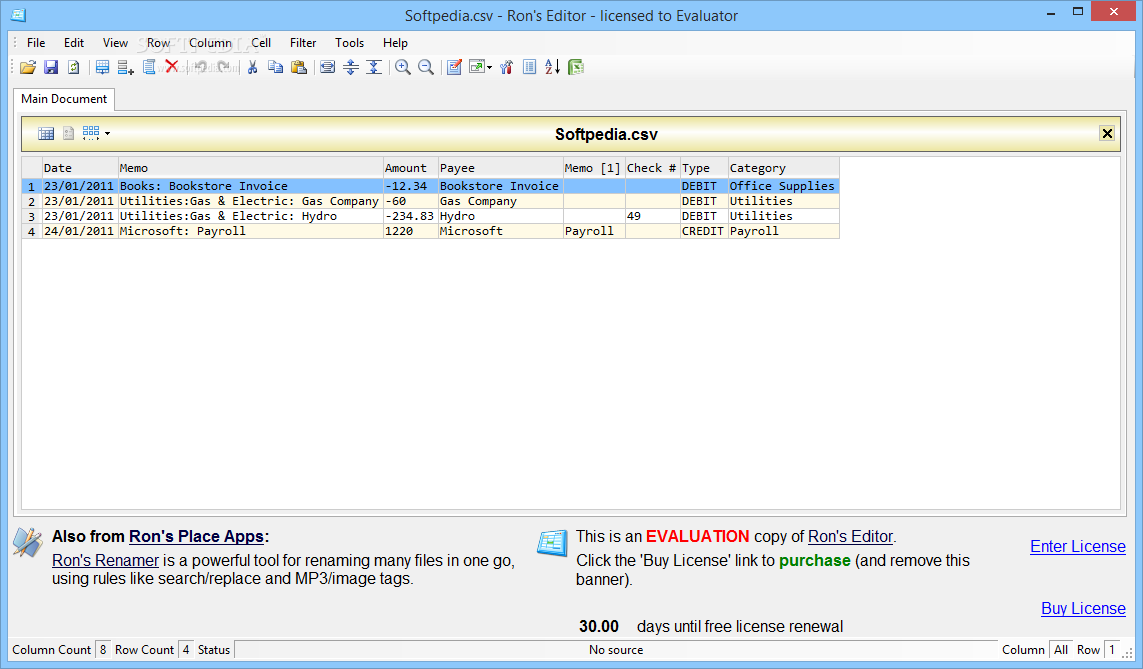Select the 'Office Supplies' category cell
Image resolution: width=1143 pixels, height=669 pixels.
(x=784, y=186)
